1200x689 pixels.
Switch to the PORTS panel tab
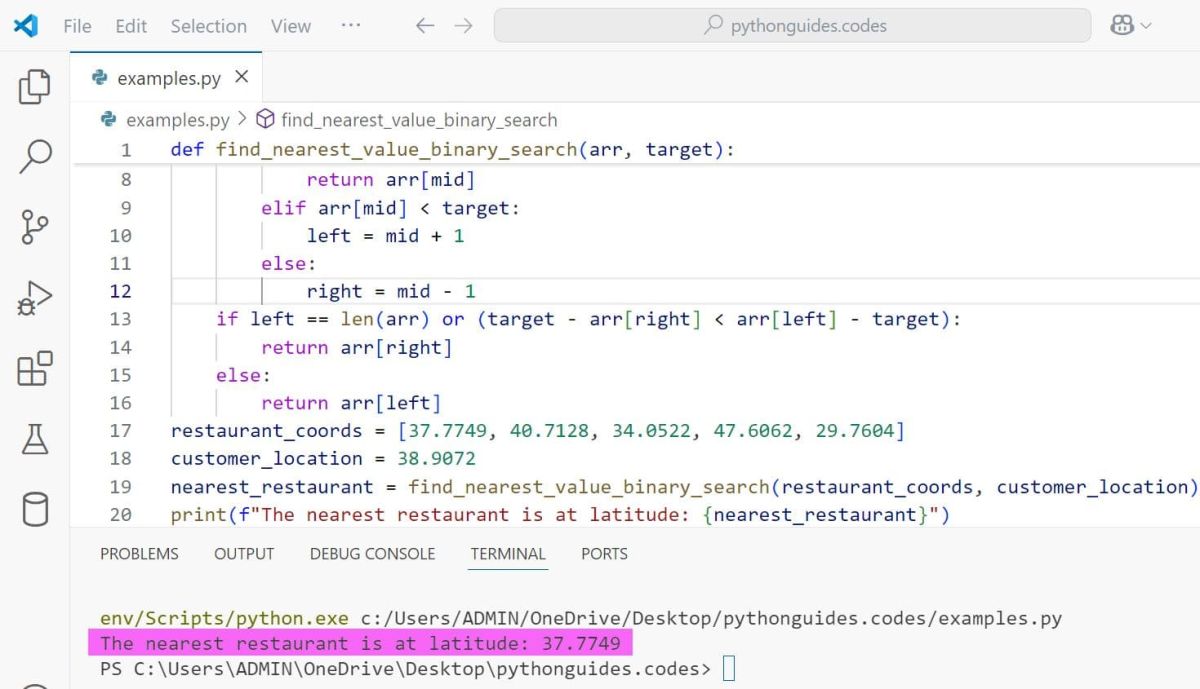[x=604, y=553]
